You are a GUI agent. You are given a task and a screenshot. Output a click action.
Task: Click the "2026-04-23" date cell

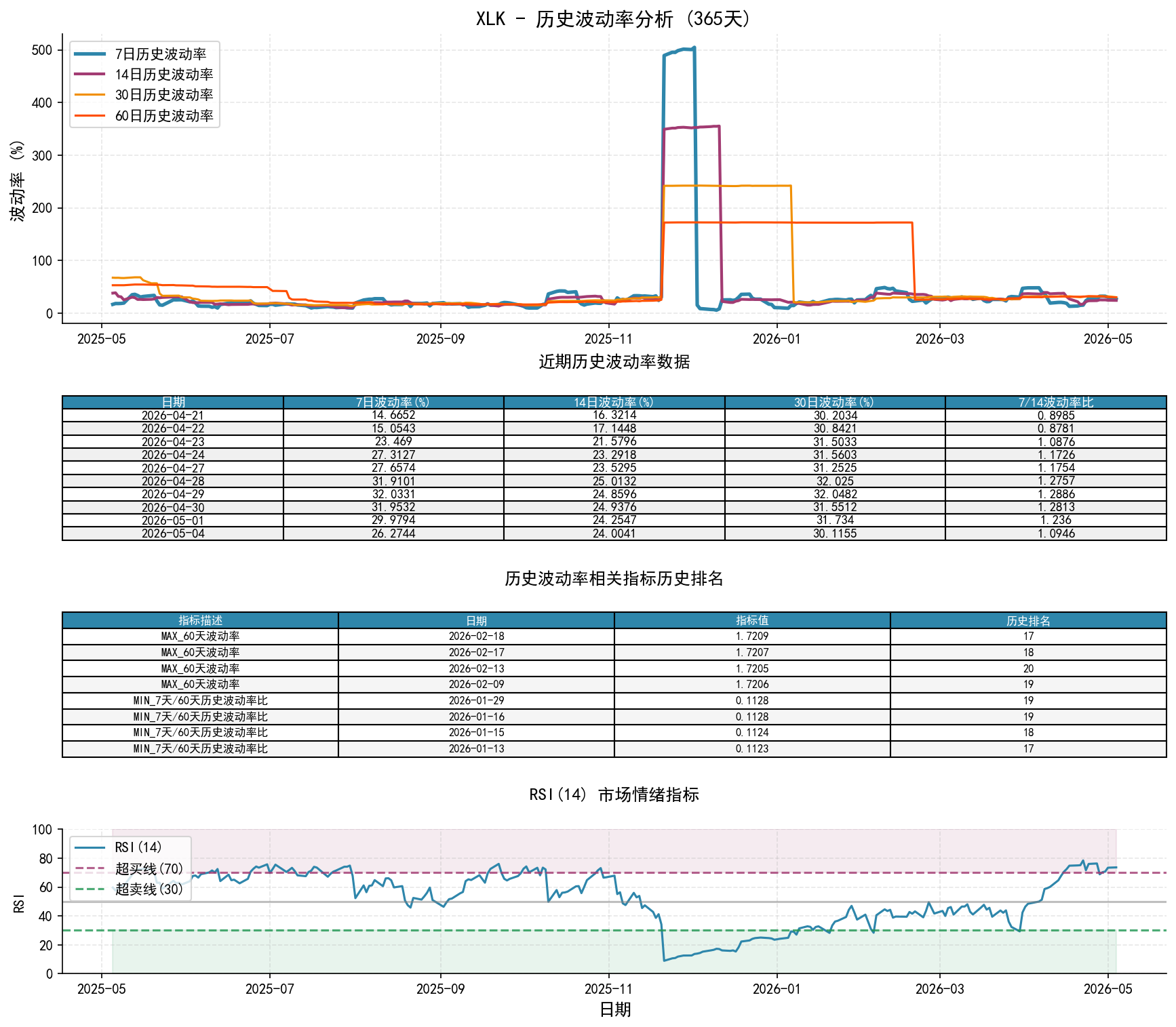(x=173, y=442)
